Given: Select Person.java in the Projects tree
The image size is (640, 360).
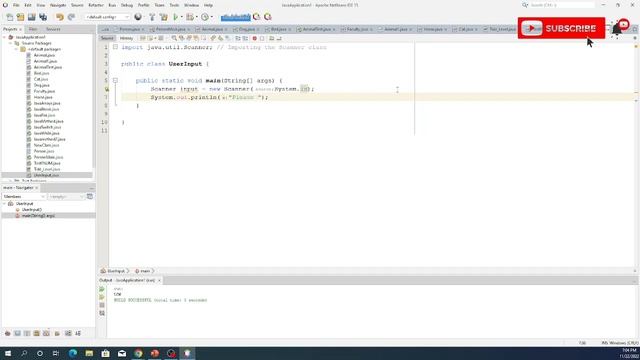Looking at the screenshot, I should tap(44, 151).
